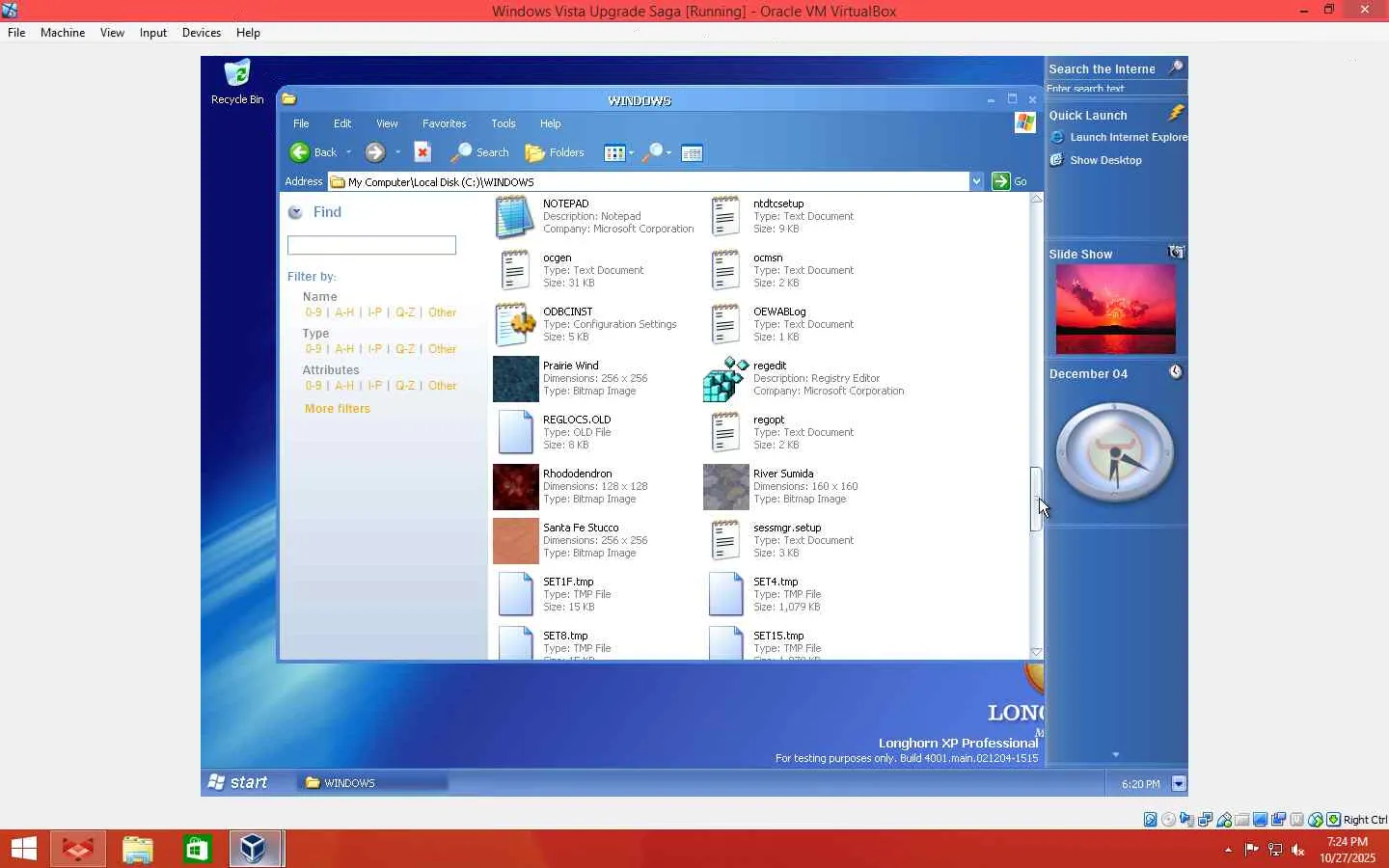Select the REGLOCS.OLD file icon
This screenshot has width=1389, height=868.
[x=515, y=432]
